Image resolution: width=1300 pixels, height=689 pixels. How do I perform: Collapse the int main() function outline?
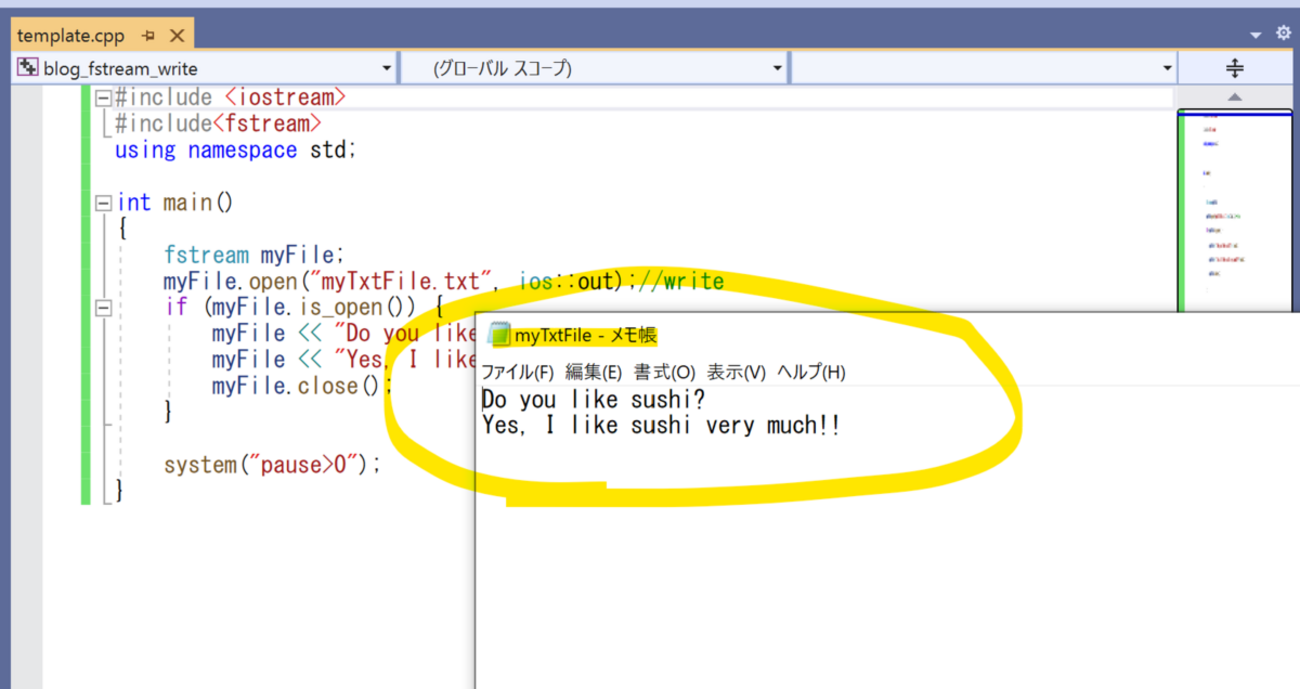102,203
